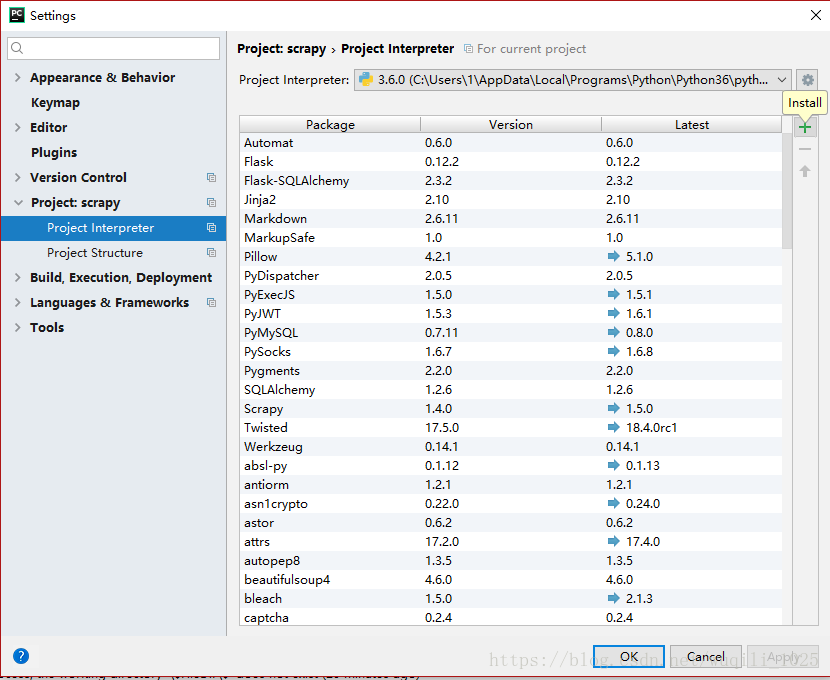Select the Markdown package row

point(511,219)
